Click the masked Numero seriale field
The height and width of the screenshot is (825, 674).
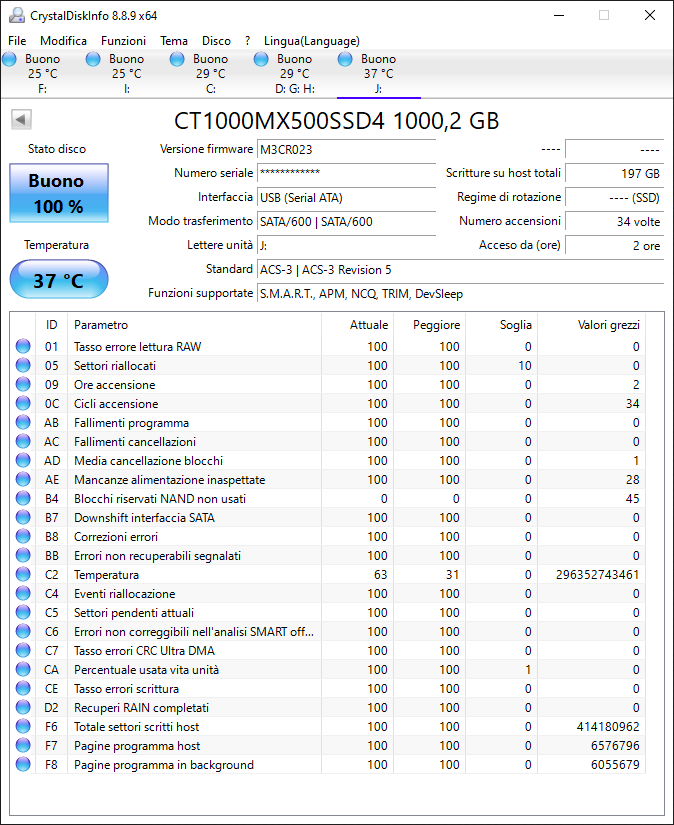[x=346, y=173]
